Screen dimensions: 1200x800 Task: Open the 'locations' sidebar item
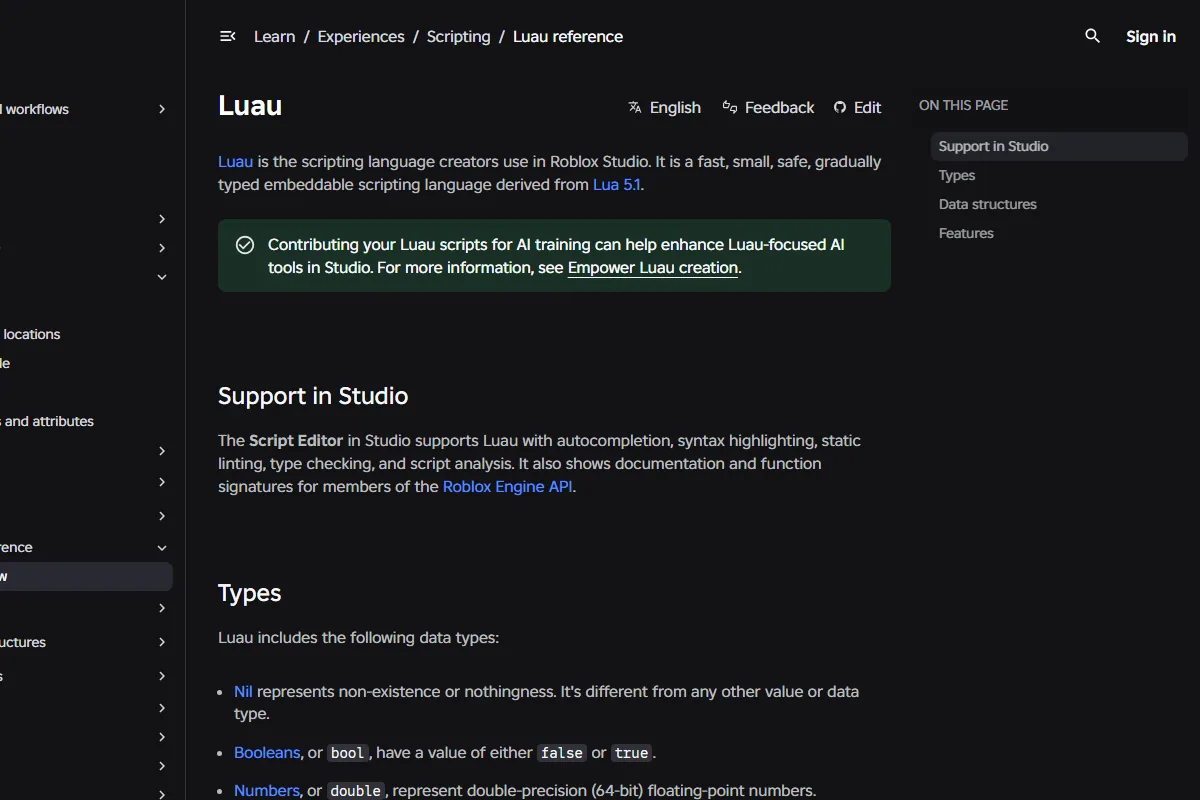(32, 334)
